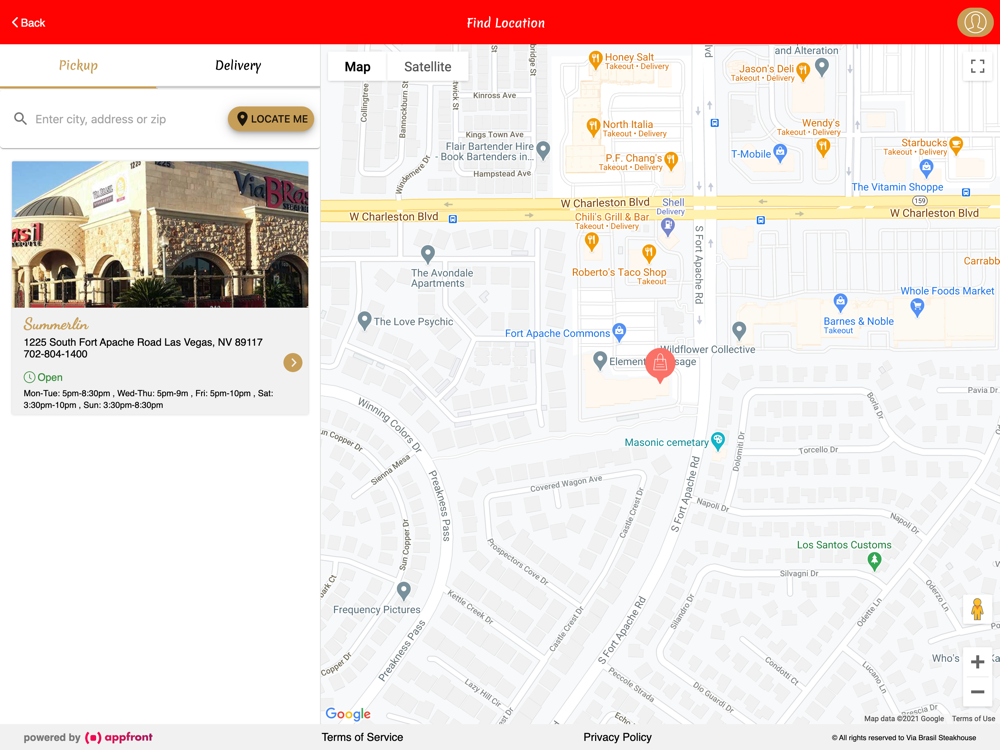Open the Via Brasil storefront photo

[160, 234]
